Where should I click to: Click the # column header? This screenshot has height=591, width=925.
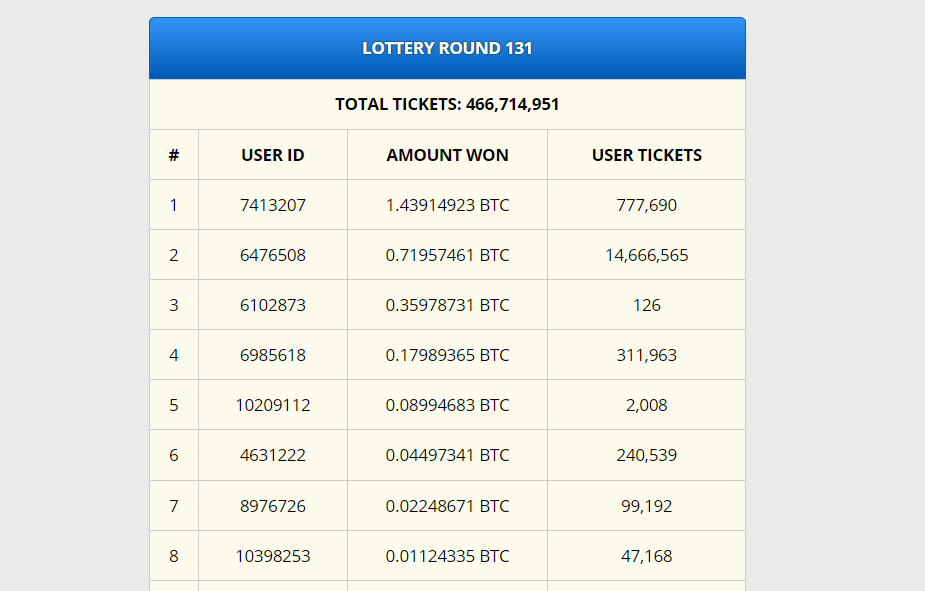click(173, 155)
